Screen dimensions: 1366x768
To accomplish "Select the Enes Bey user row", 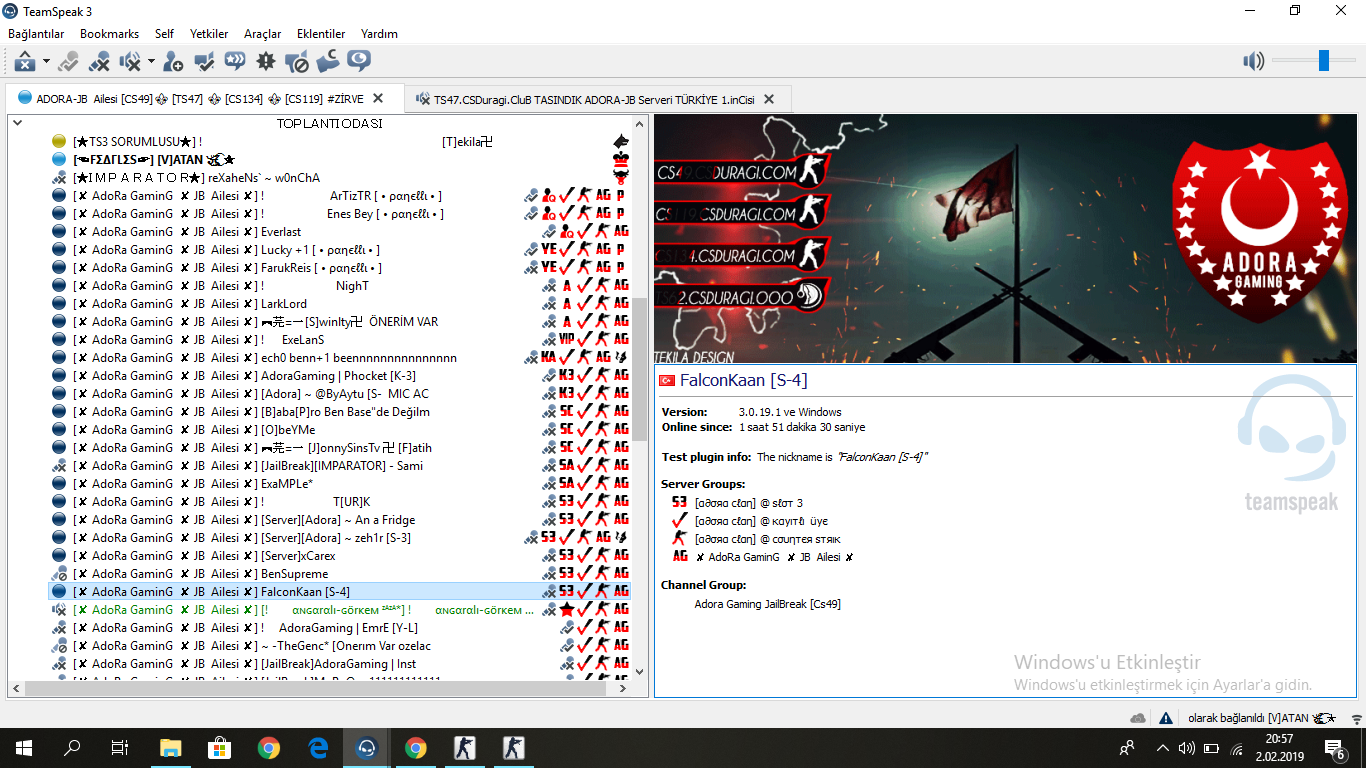I will (339, 214).
